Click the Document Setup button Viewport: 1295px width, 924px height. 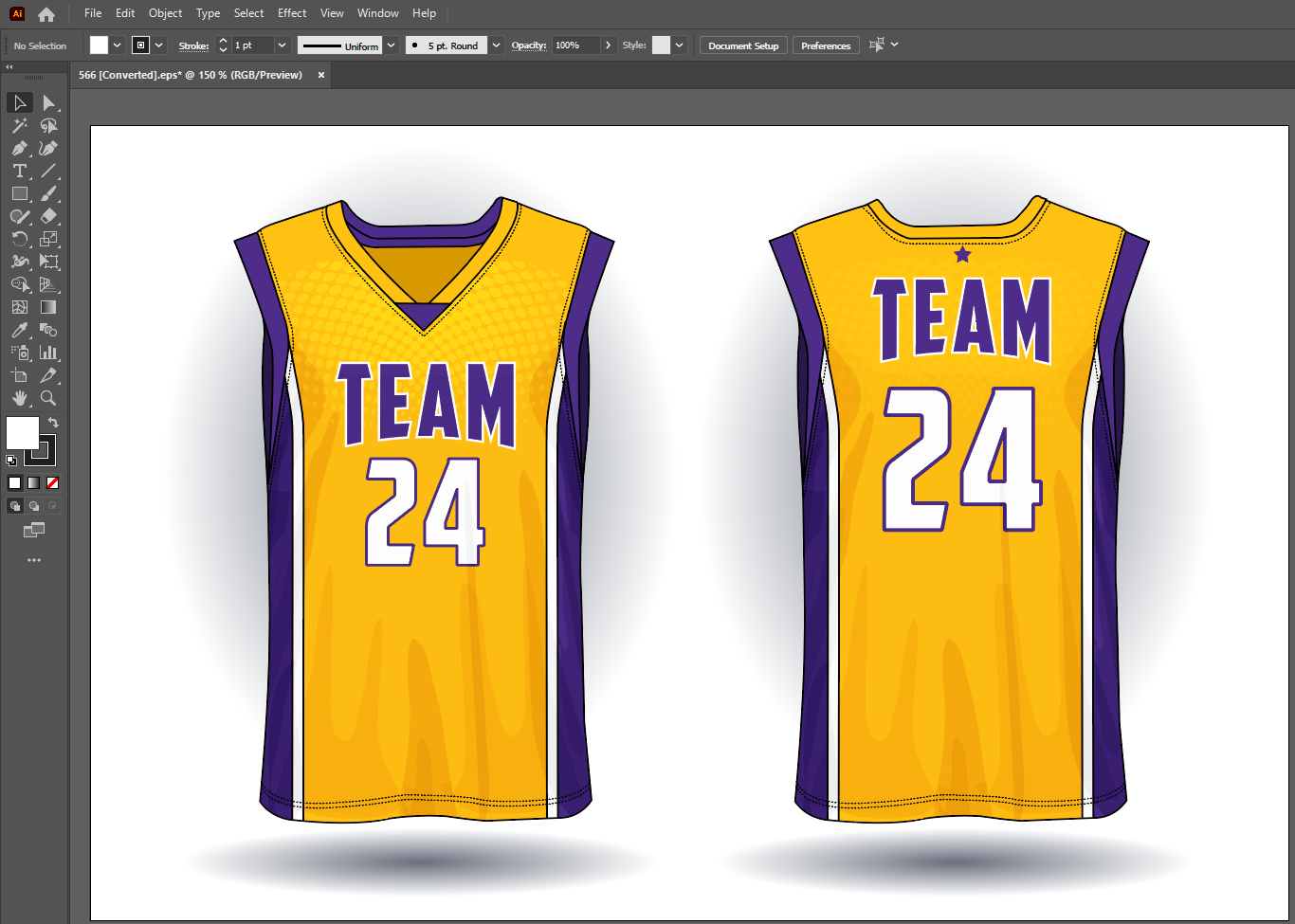[x=743, y=45]
